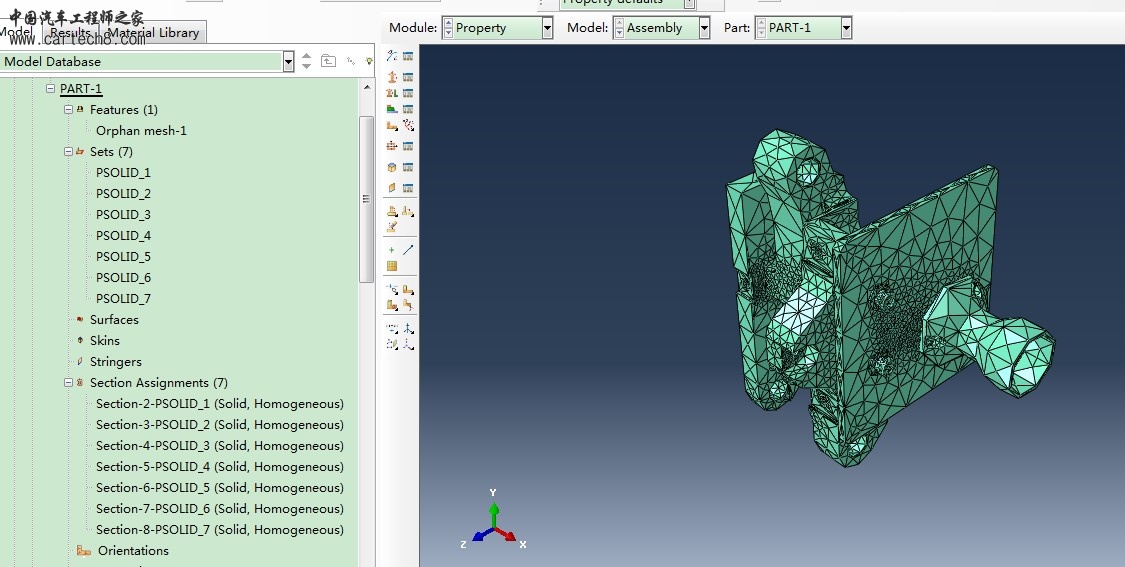The width and height of the screenshot is (1125, 567).
Task: Collapse the PART-1 tree node
Action: point(50,89)
